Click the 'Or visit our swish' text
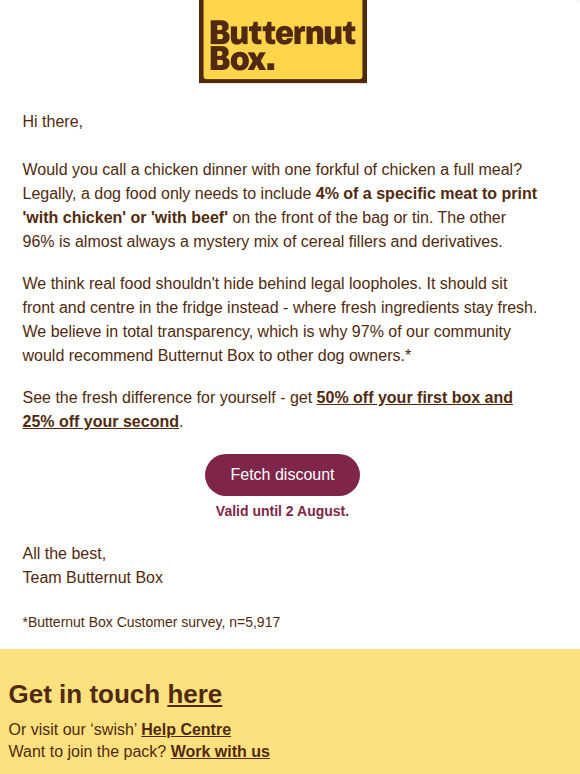Screen dimensions: 580x774 (73, 730)
